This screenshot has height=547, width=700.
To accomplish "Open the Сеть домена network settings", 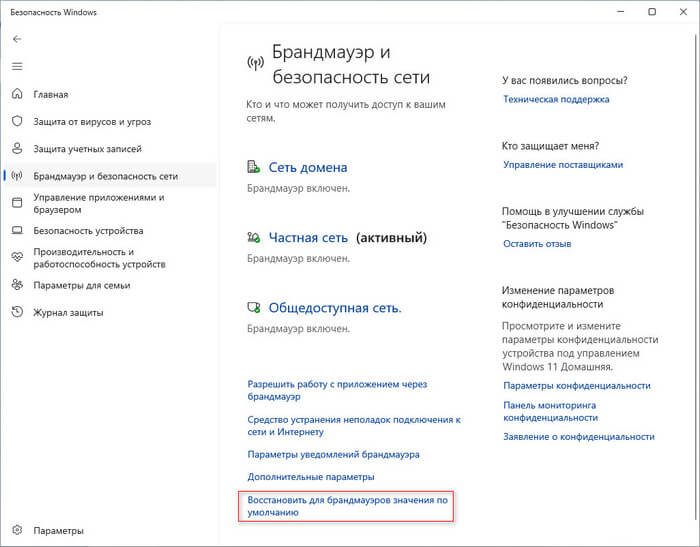I will pos(308,168).
